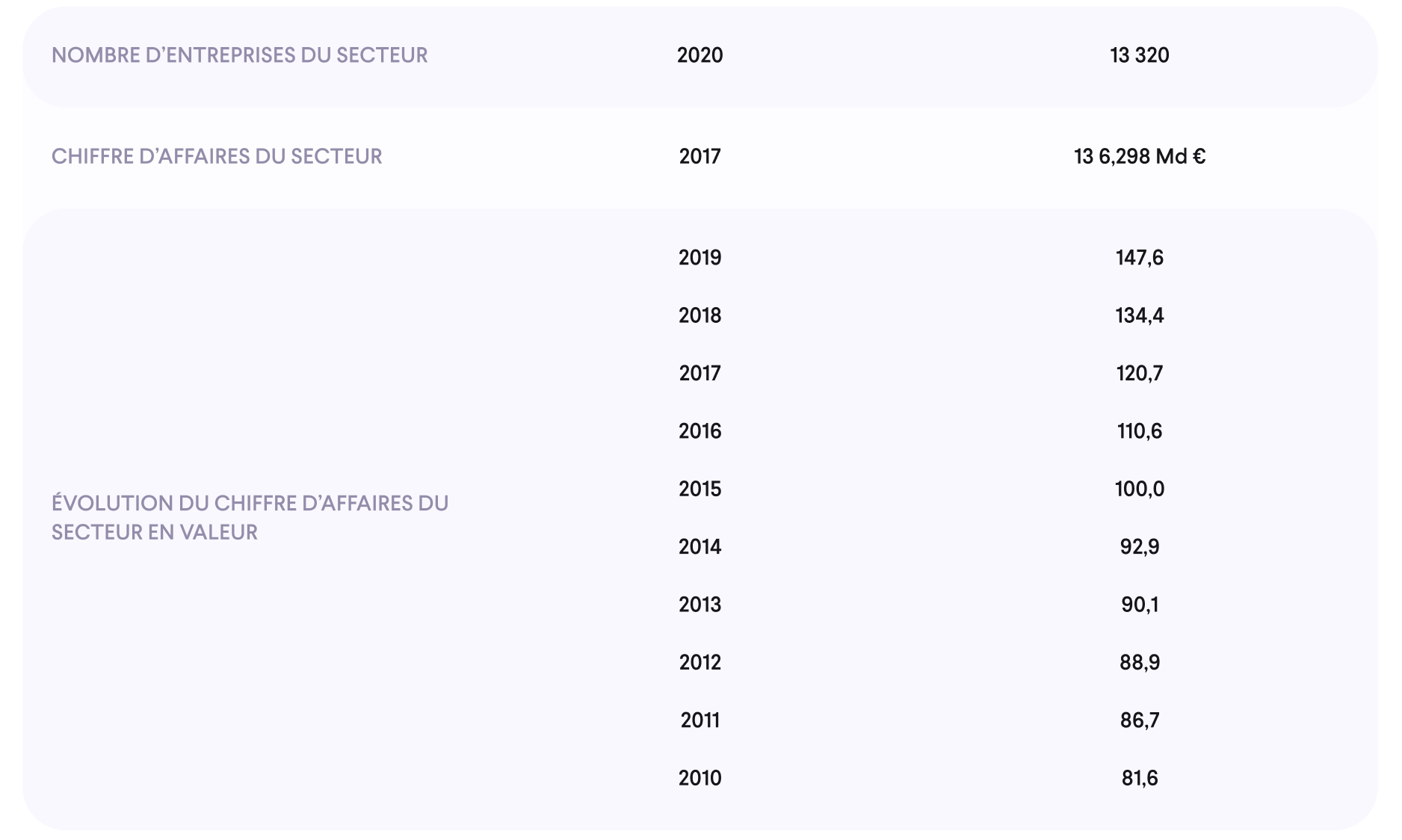Click year 2010 cell
Screen dimensions: 1402x840
[x=700, y=778]
